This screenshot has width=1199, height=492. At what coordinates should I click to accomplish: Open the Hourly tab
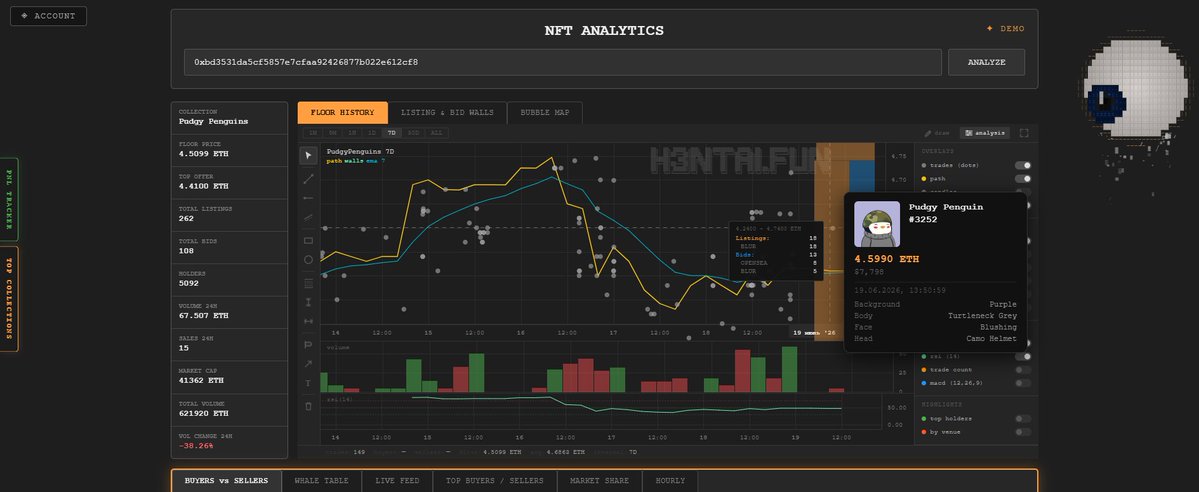[x=670, y=481]
